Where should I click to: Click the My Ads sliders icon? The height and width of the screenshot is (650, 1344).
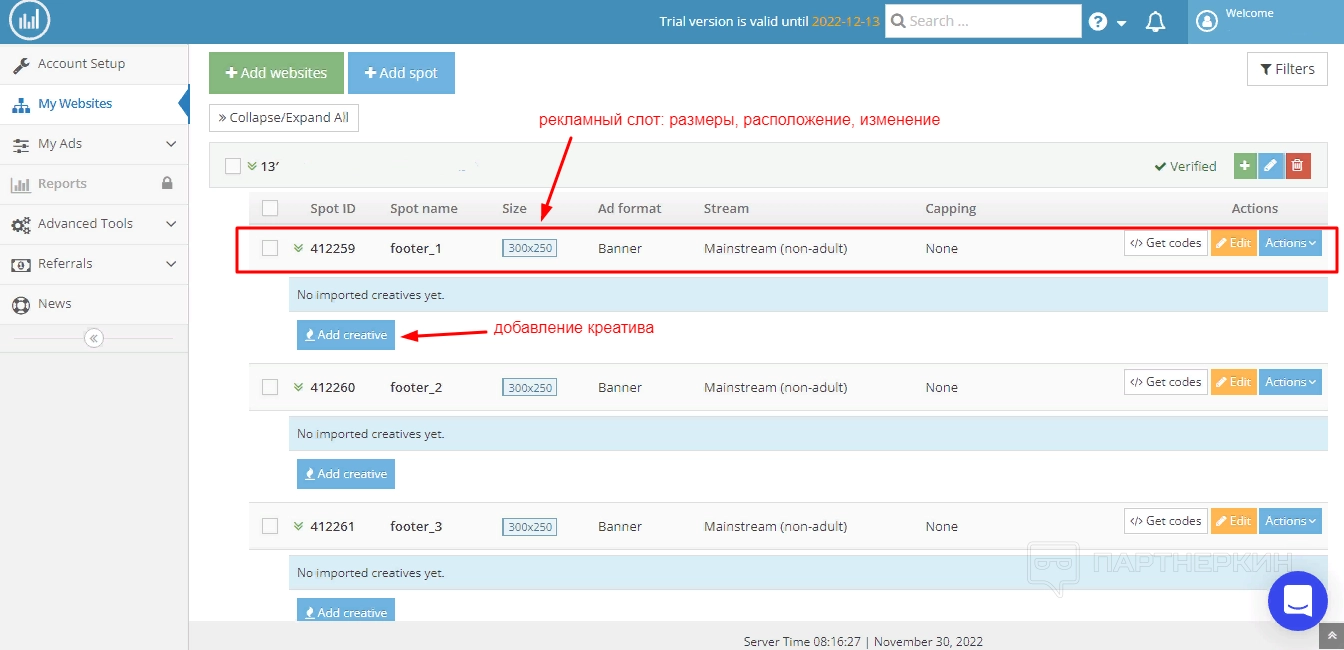[x=20, y=144]
